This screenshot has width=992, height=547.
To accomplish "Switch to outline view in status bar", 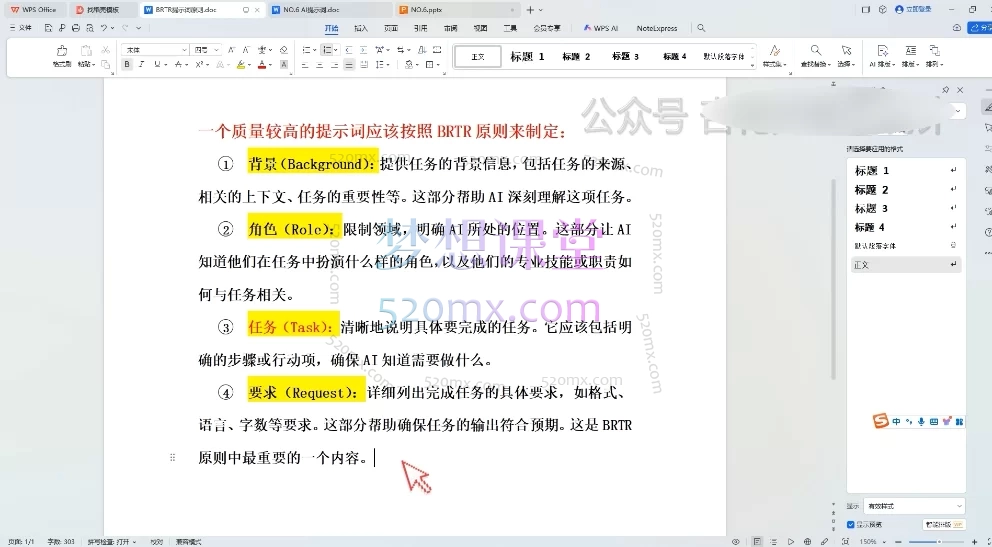I will (x=774, y=542).
